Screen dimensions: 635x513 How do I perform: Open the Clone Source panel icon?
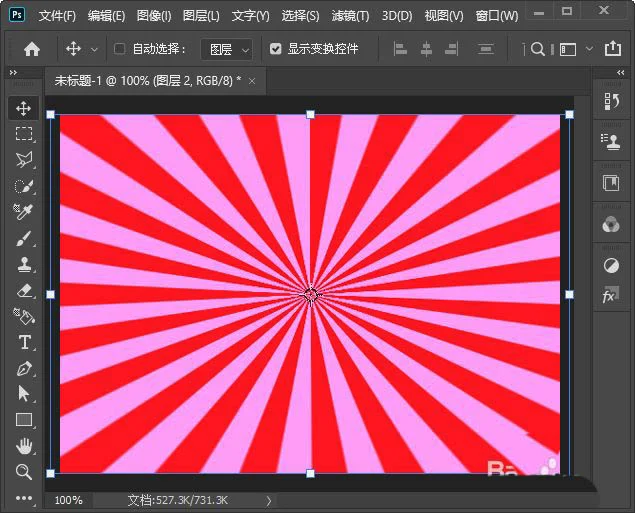point(612,142)
